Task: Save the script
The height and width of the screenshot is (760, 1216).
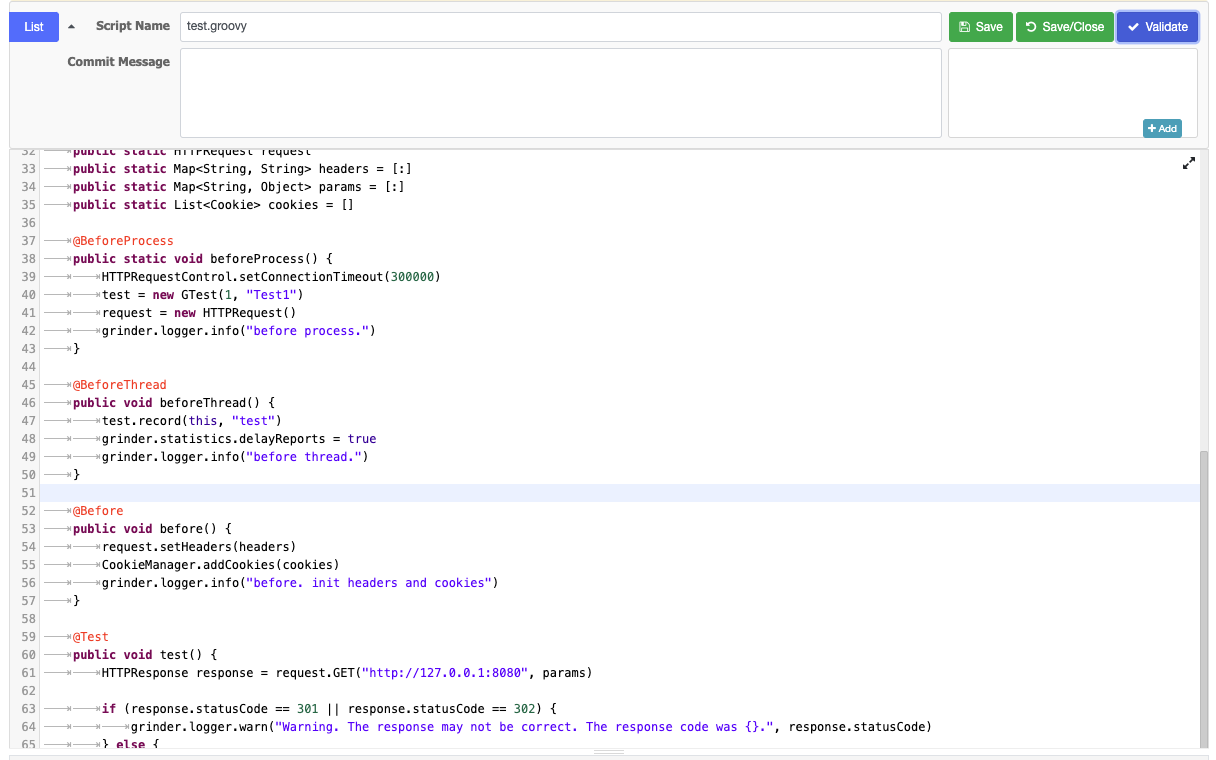Action: coord(981,27)
